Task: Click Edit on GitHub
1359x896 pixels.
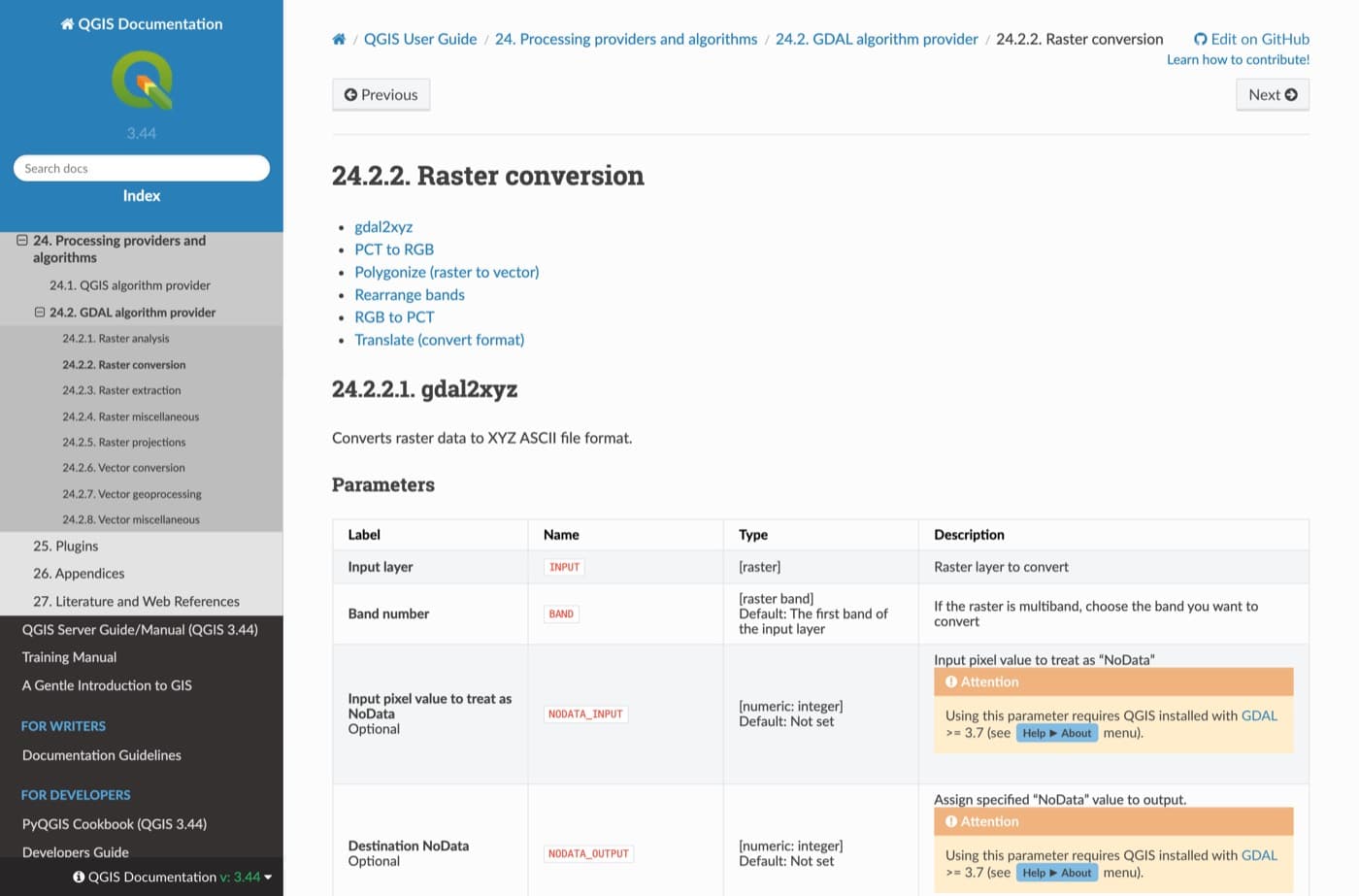Action: (1251, 40)
